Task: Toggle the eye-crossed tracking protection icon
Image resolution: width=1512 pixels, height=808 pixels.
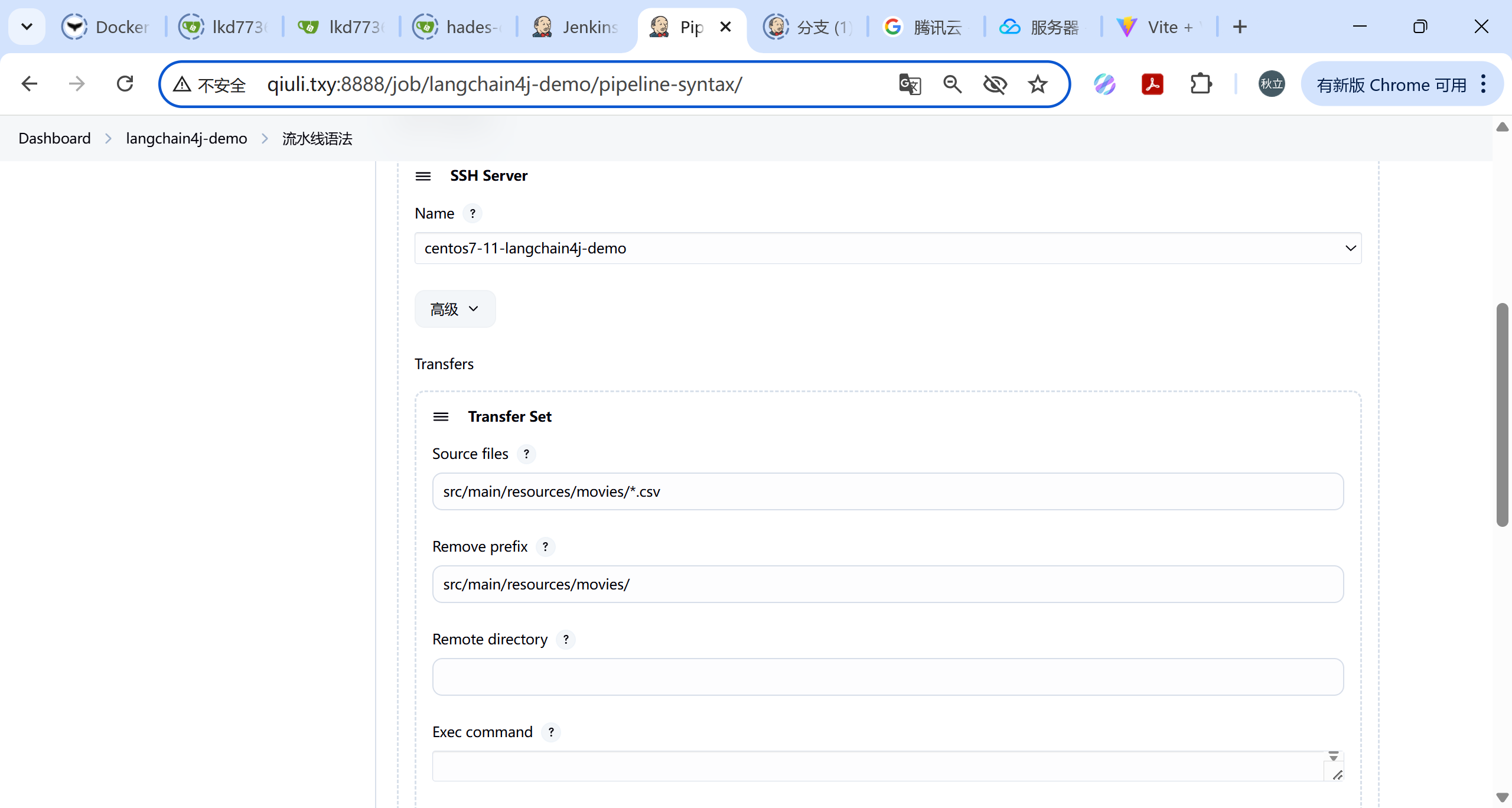Action: [x=995, y=84]
